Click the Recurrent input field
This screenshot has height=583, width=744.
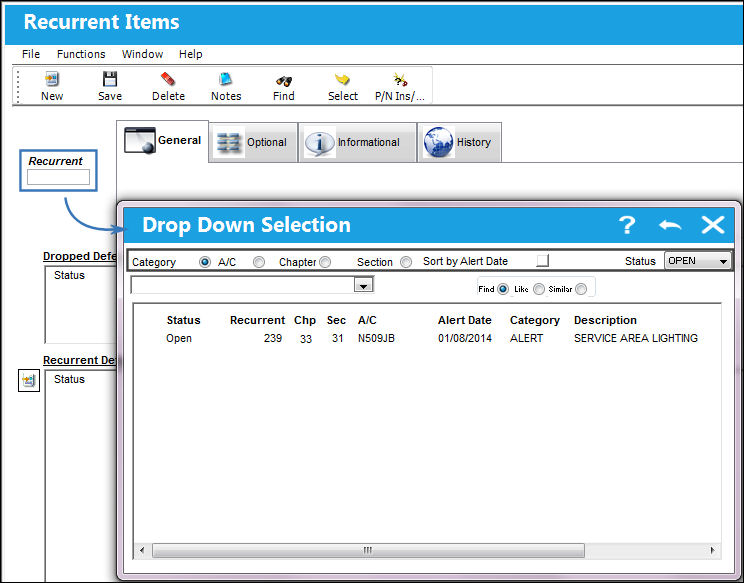pyautogui.click(x=58, y=177)
